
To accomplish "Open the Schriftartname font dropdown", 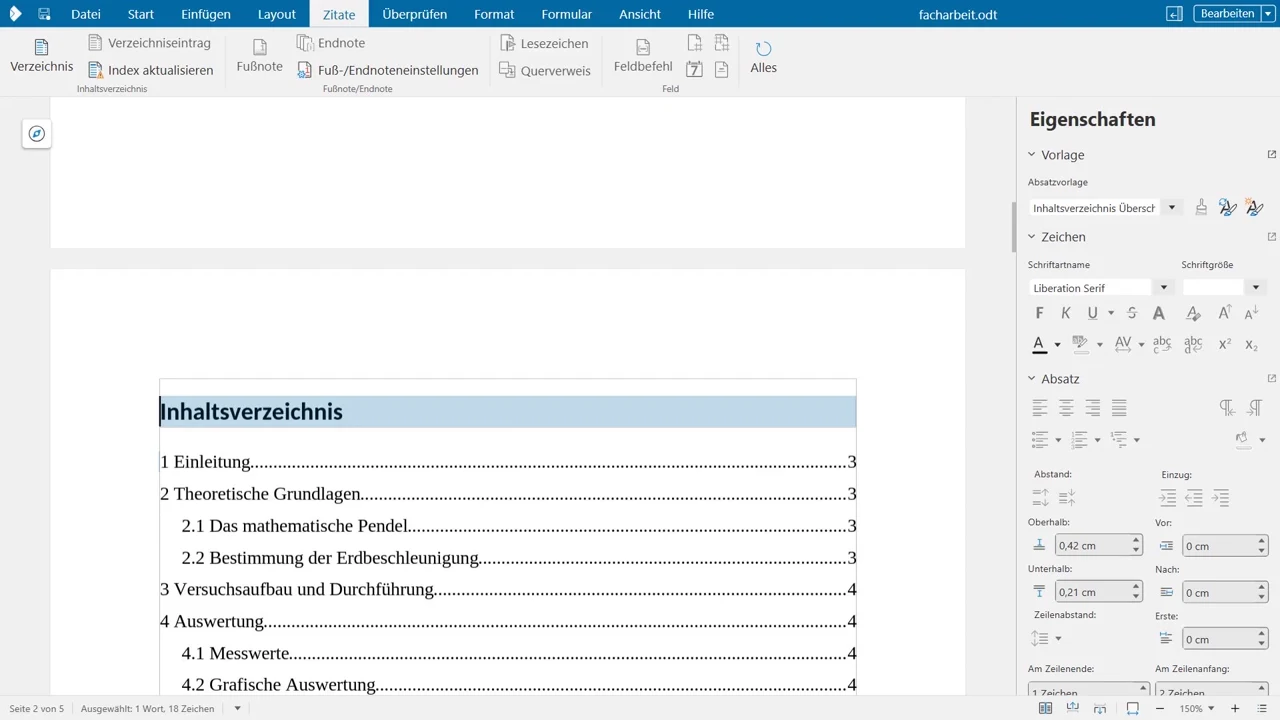I will 1163,288.
